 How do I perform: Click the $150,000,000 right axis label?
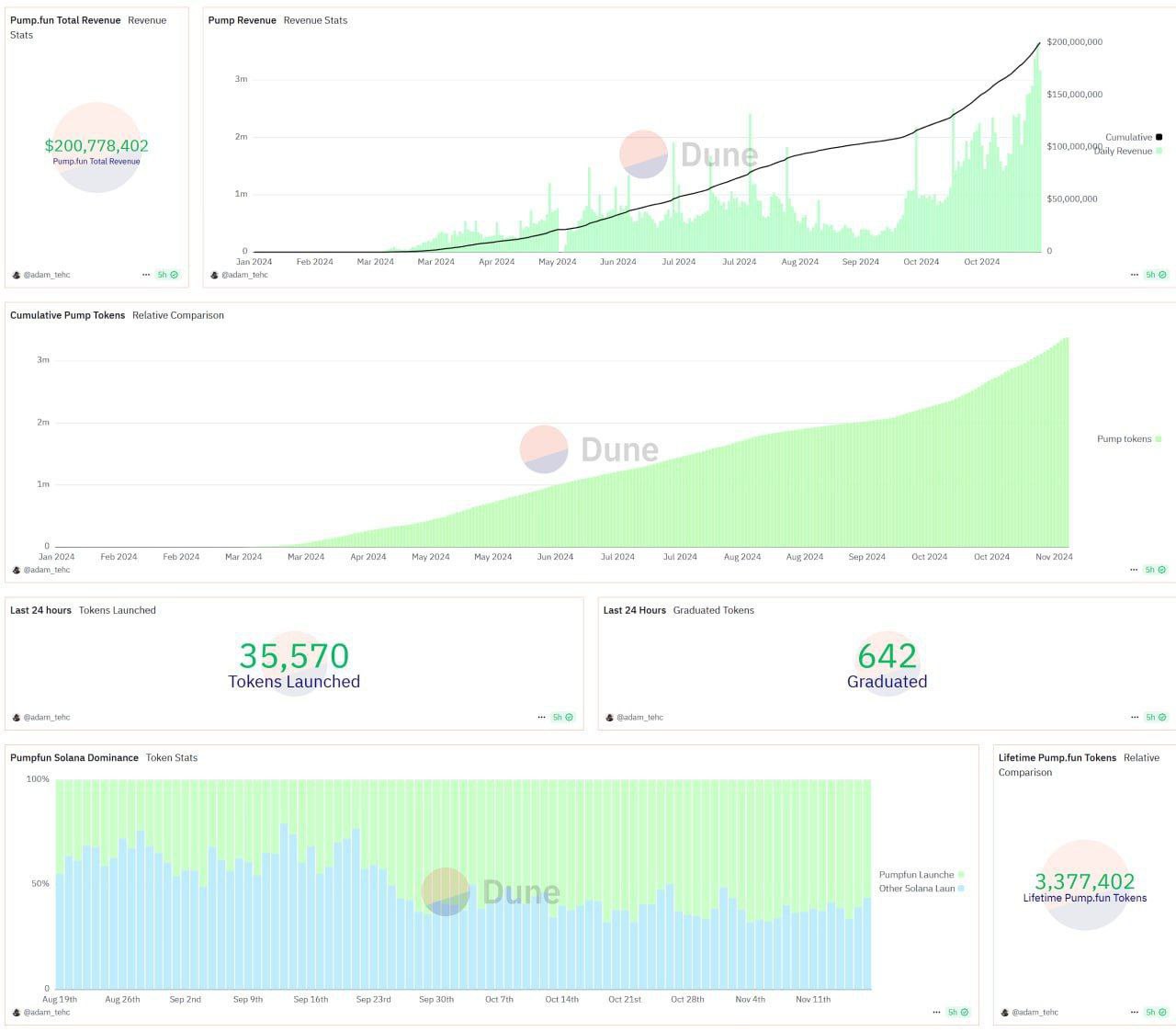(x=1075, y=95)
